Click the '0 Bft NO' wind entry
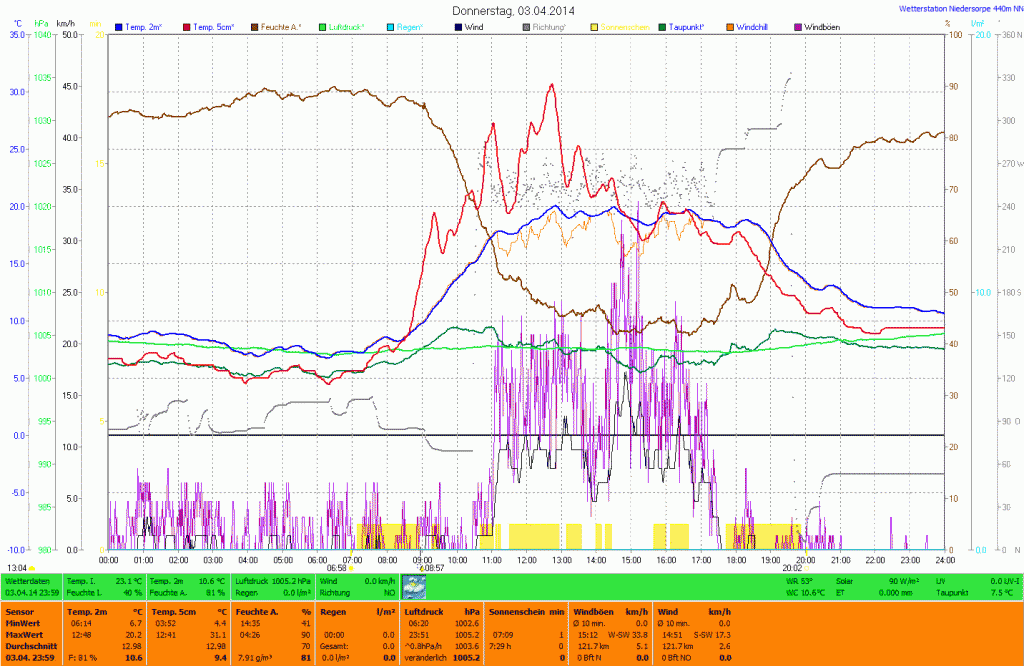The height and width of the screenshot is (666, 1024). pyautogui.click(x=676, y=658)
